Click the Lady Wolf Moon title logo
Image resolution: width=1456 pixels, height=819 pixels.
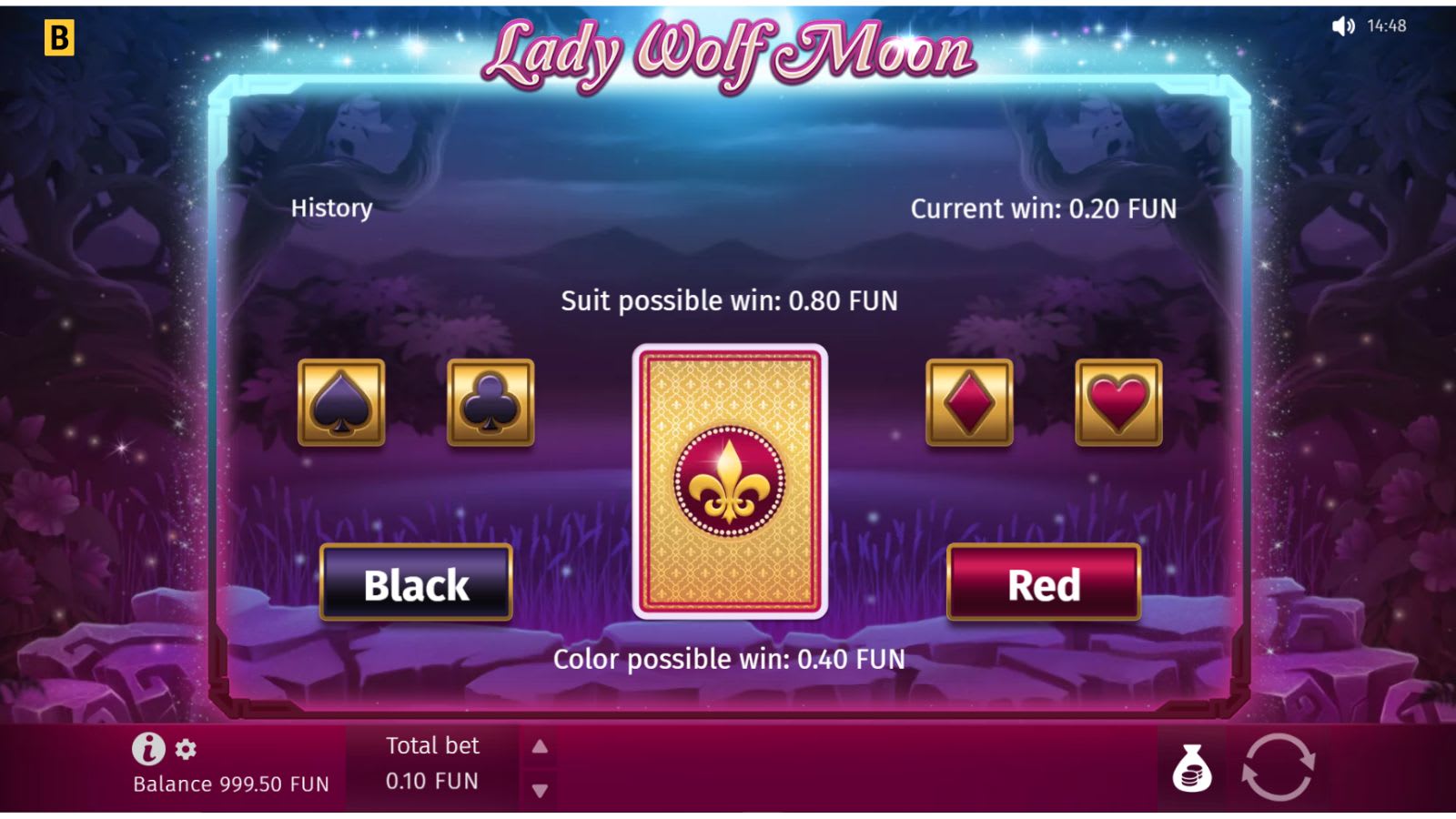pos(728,55)
